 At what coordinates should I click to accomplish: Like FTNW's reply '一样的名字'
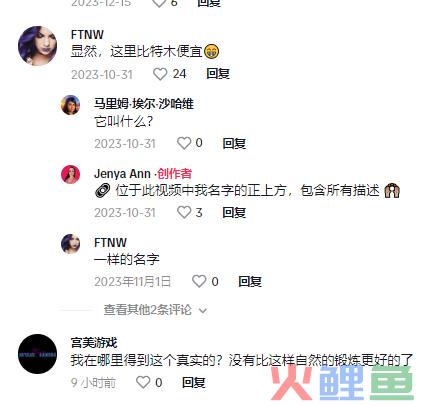click(x=199, y=281)
